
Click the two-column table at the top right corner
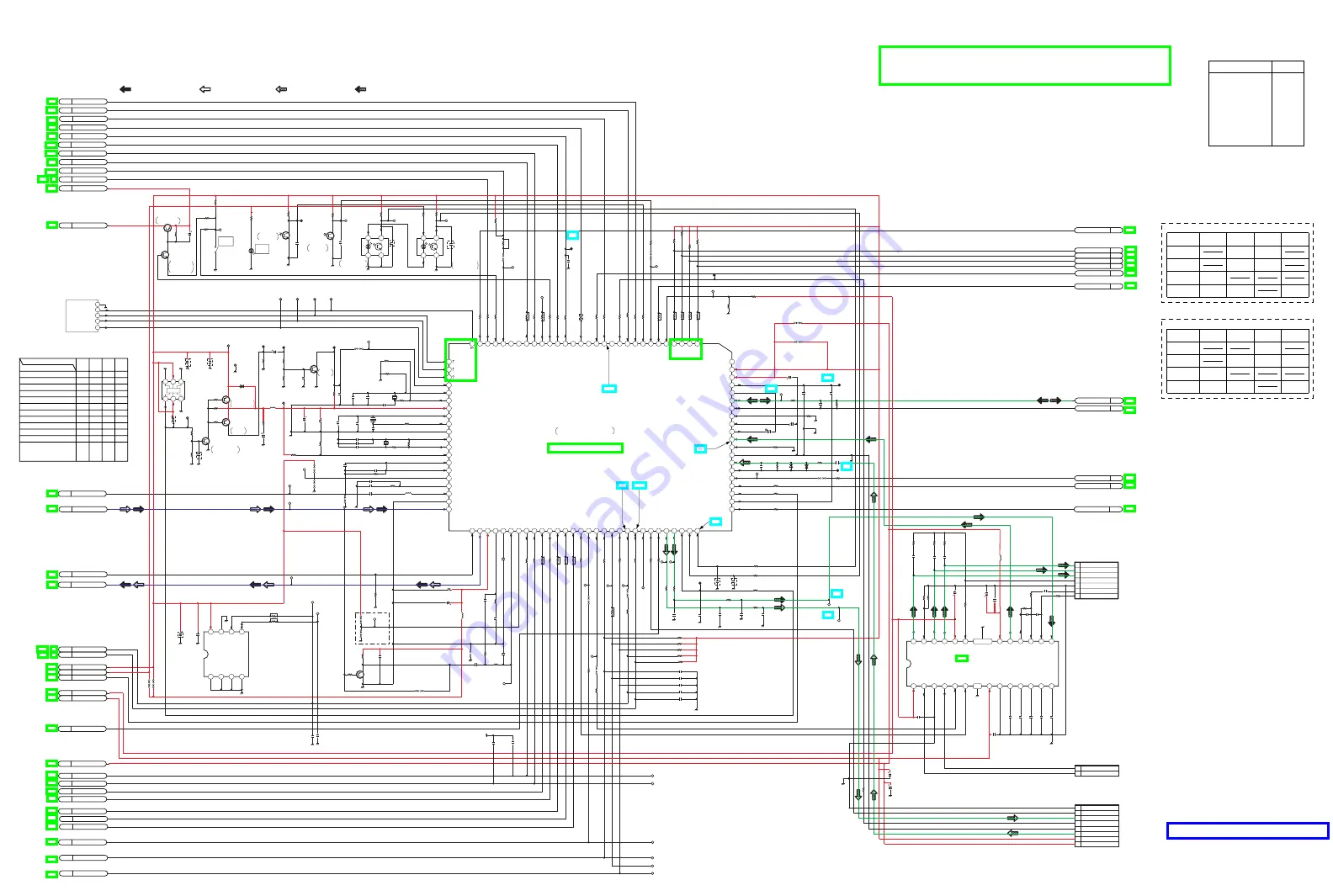point(1256,103)
